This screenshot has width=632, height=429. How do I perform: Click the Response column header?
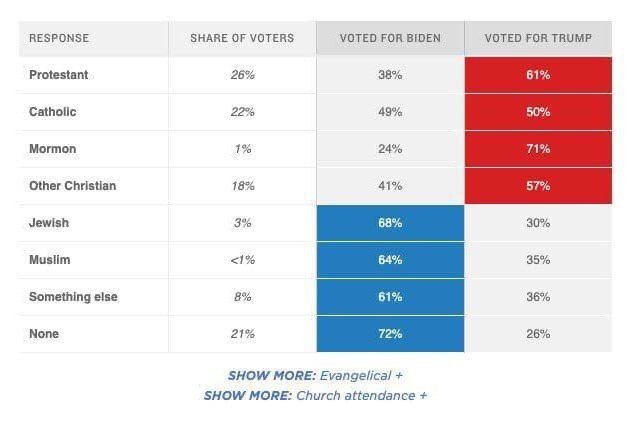click(59, 38)
